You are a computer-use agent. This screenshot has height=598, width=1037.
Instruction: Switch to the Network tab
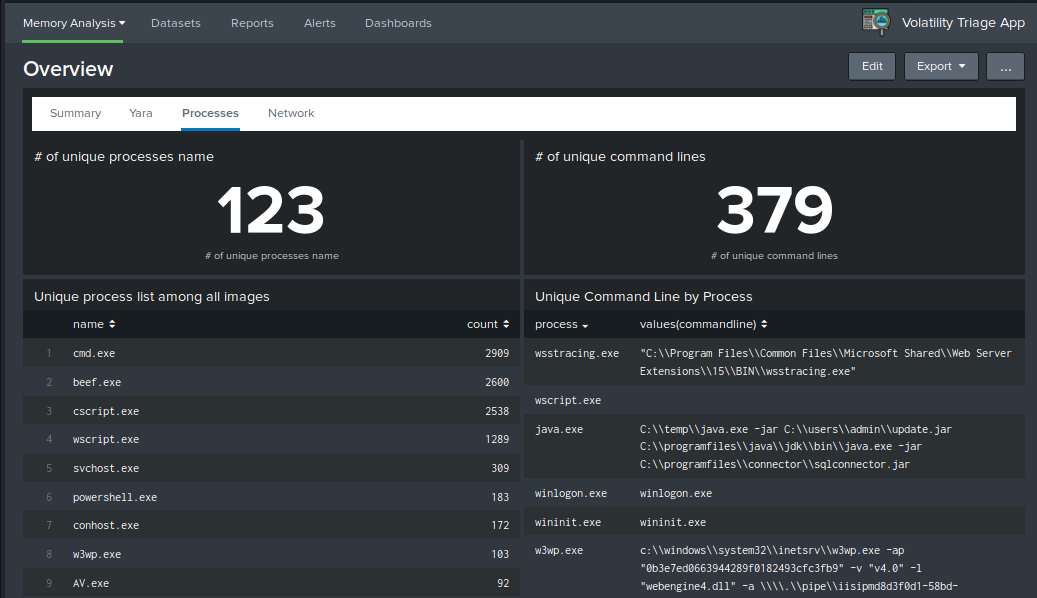[x=291, y=113]
